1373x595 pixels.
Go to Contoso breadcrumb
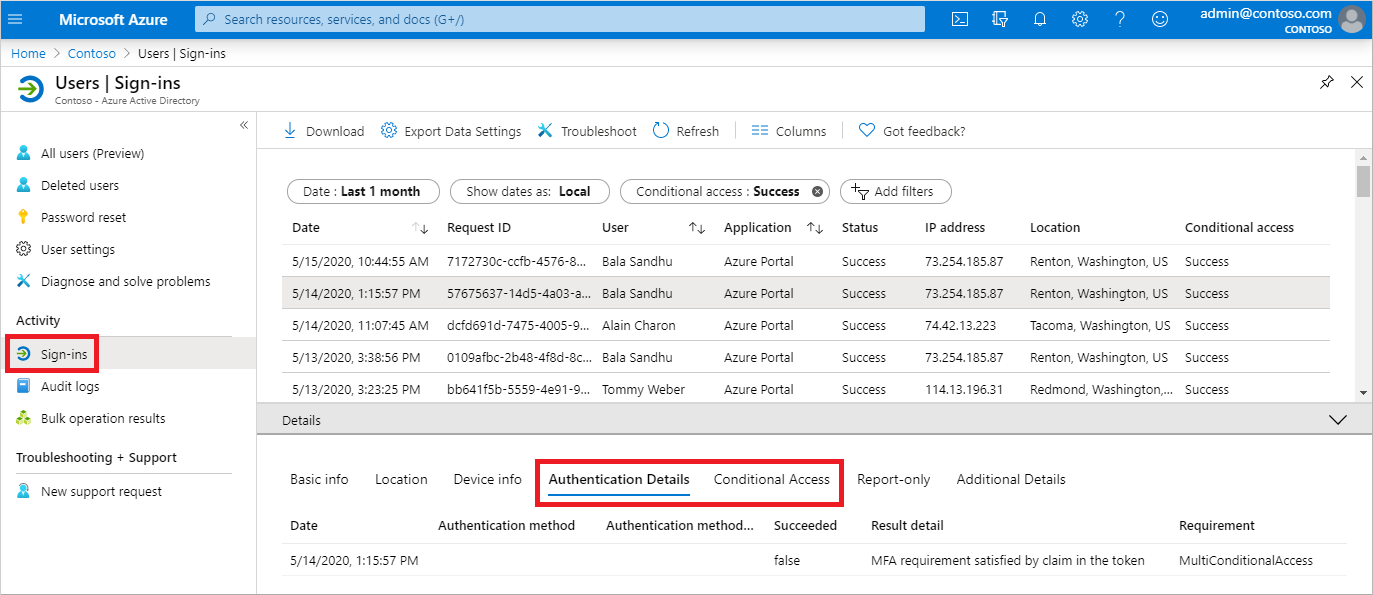coord(92,53)
